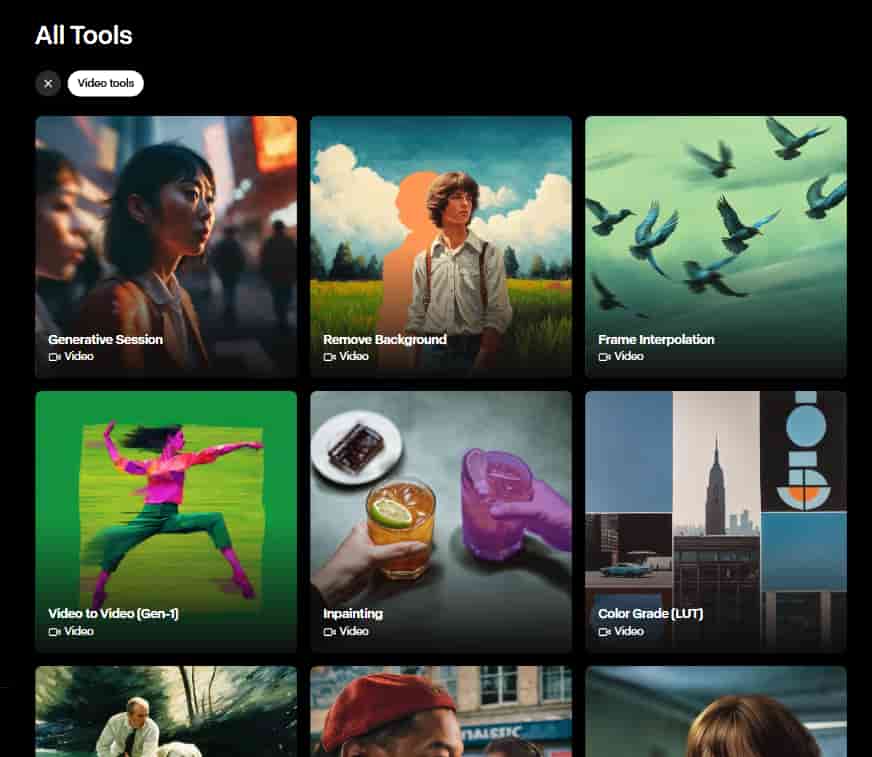Clear the filter with the X button
Viewport: 872px width, 757px height.
[48, 83]
